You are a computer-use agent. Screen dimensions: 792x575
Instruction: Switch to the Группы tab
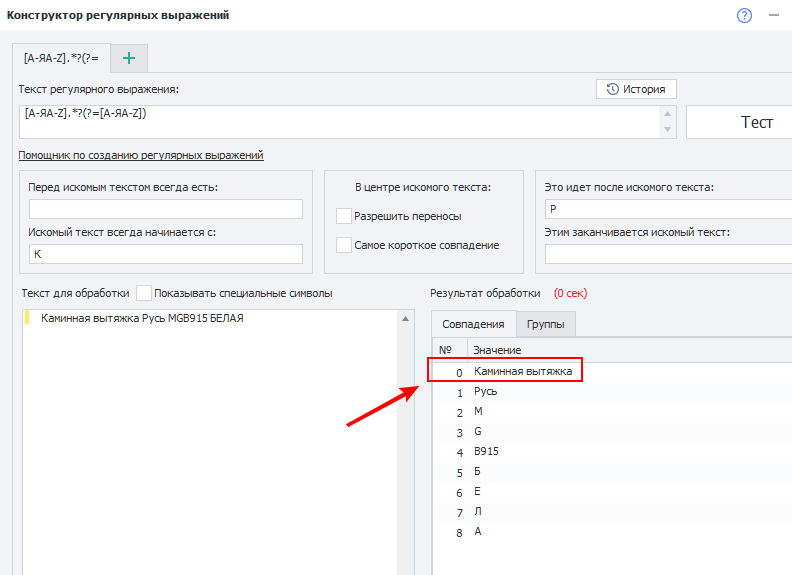pyautogui.click(x=545, y=324)
